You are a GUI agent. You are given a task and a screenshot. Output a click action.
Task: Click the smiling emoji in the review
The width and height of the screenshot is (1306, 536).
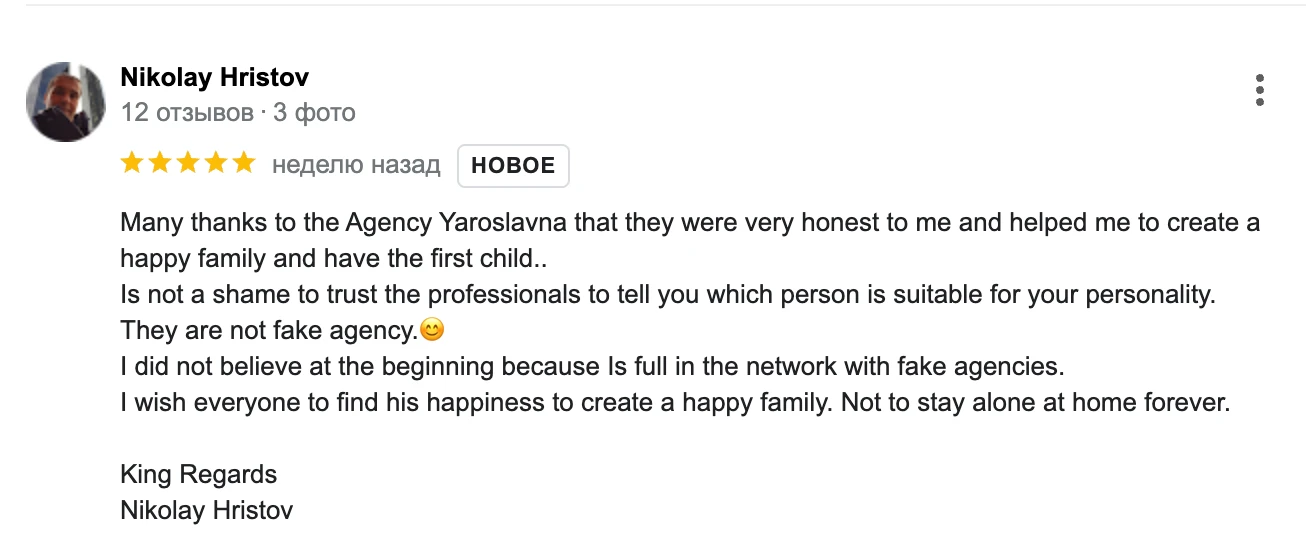pos(432,329)
